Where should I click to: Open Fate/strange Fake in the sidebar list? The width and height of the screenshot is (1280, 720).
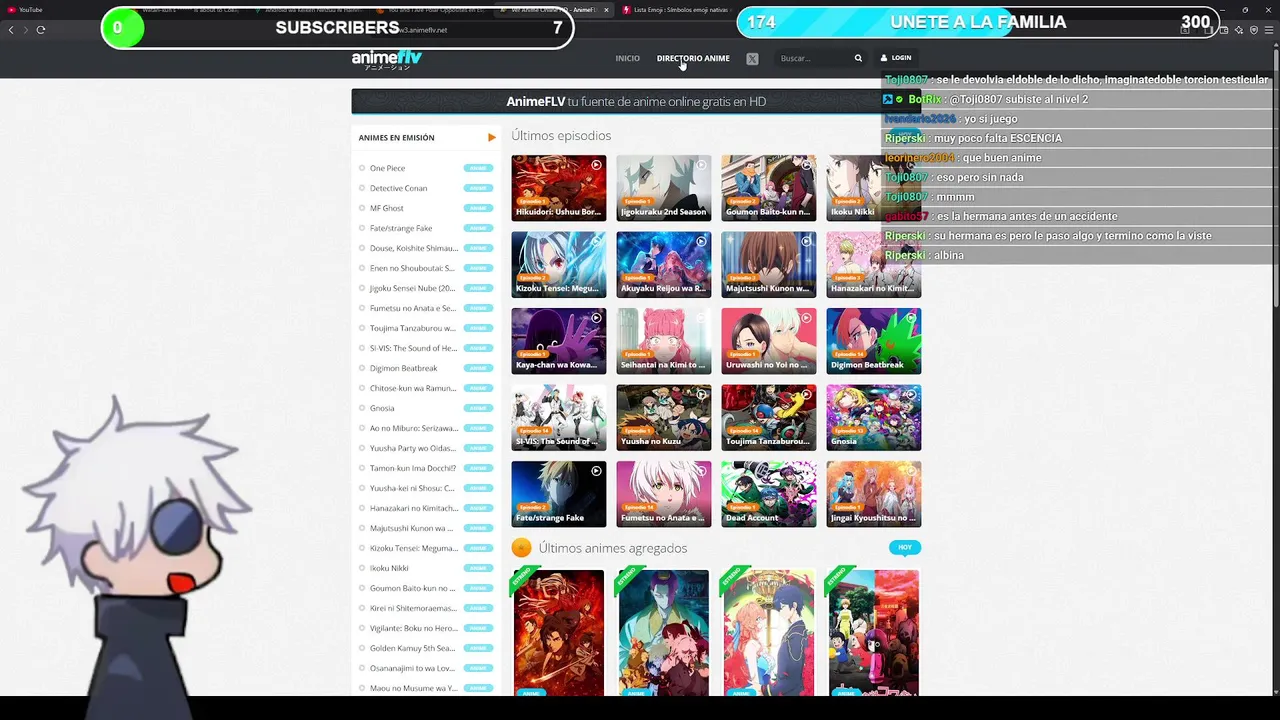pos(401,228)
